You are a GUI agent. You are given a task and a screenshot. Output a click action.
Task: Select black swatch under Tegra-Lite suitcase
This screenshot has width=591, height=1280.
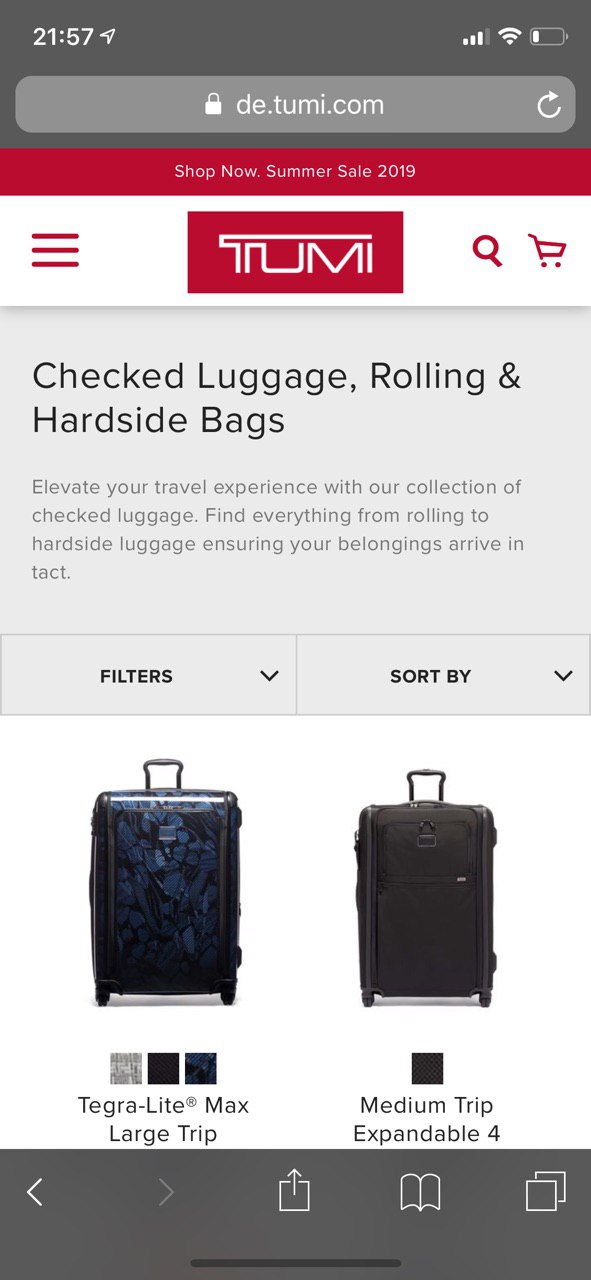click(x=163, y=1068)
